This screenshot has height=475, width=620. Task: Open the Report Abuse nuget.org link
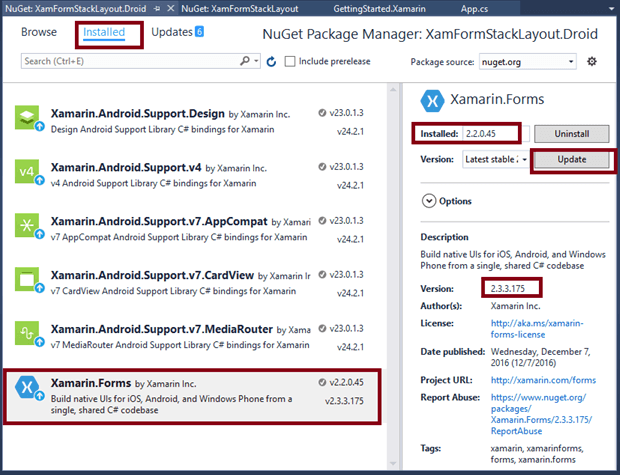tap(541, 414)
